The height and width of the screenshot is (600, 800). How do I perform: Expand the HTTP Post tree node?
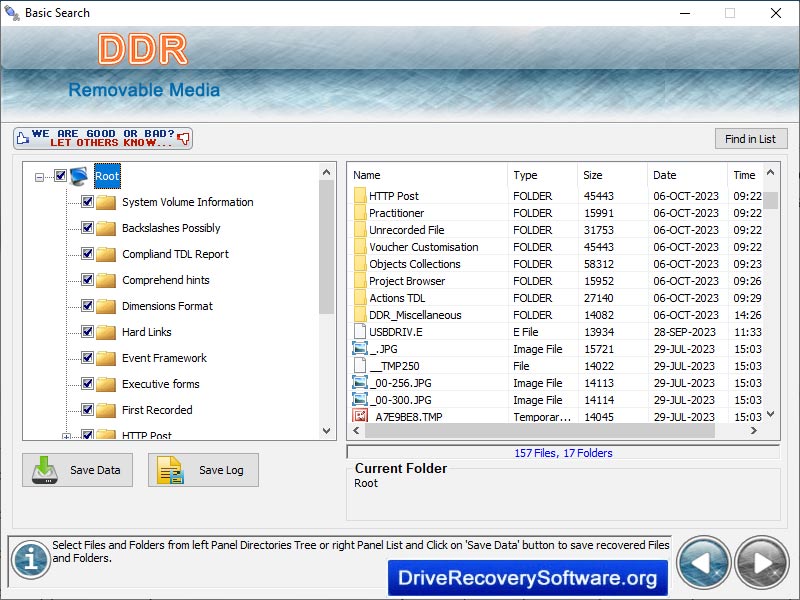(x=66, y=436)
